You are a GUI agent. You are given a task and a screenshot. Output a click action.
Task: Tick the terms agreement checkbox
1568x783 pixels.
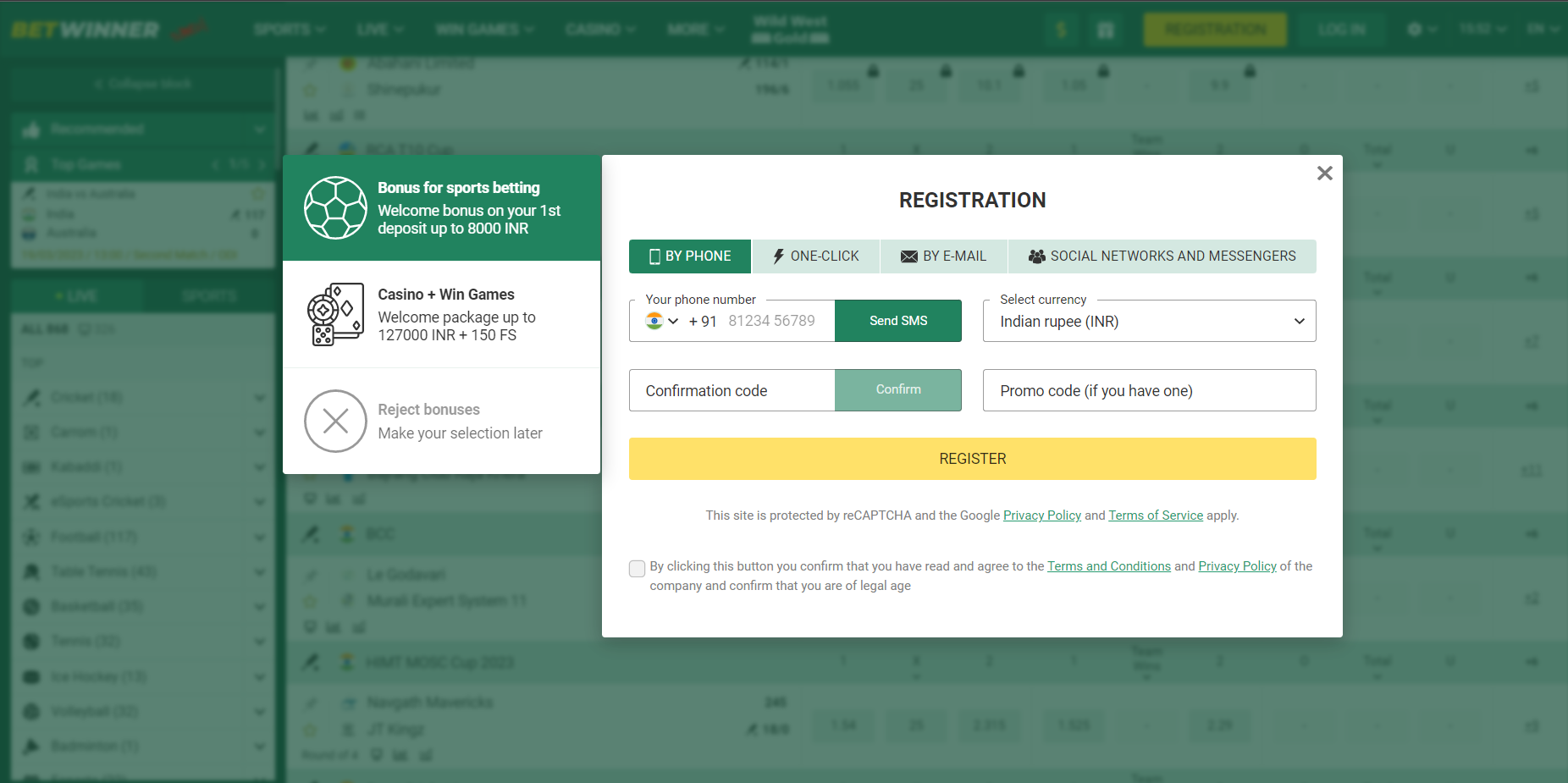[x=638, y=569]
